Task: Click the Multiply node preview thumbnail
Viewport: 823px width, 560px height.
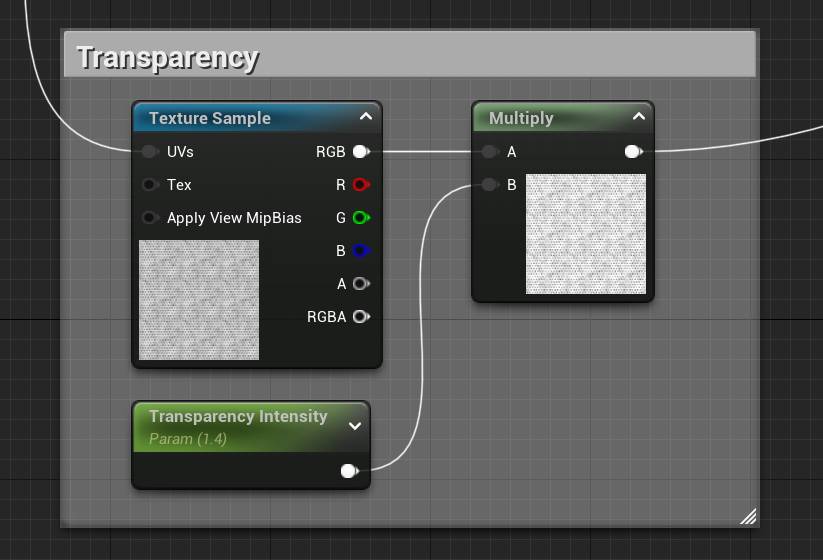Action: pyautogui.click(x=586, y=234)
